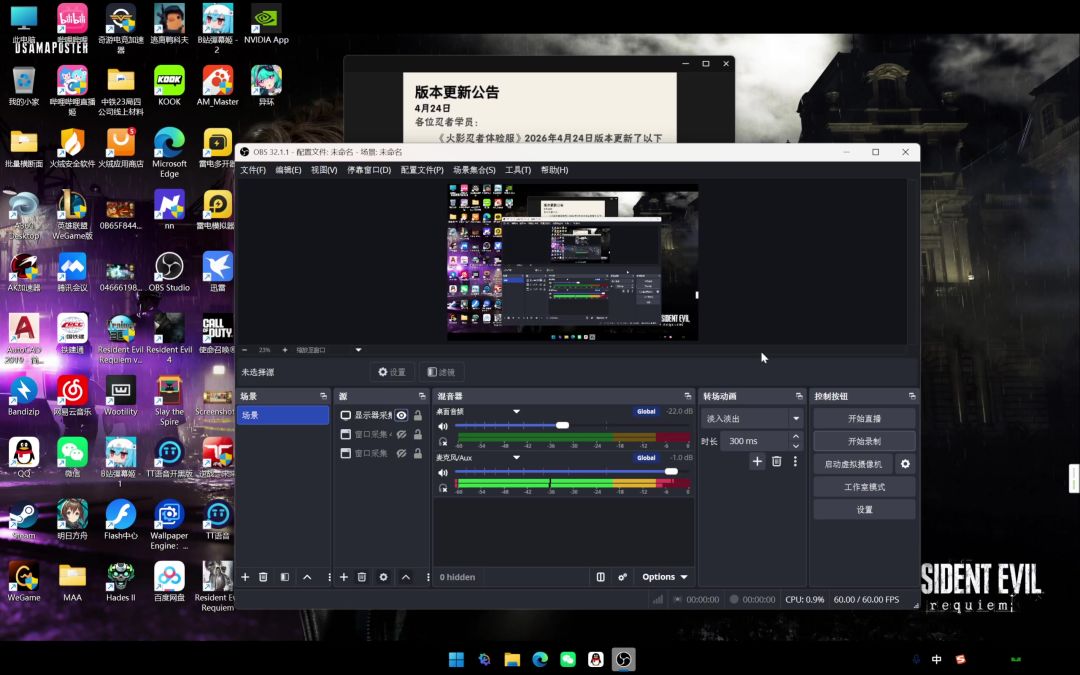Click the 开始录制 button
Viewport: 1080px width, 675px height.
tap(864, 441)
